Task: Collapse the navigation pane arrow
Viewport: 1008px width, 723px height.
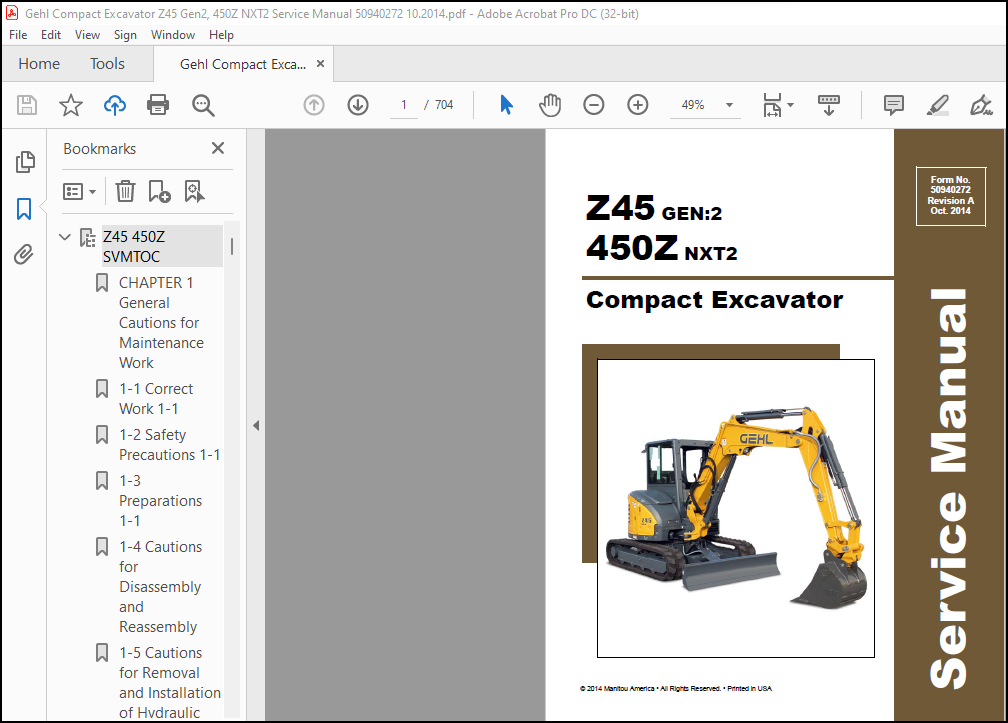Action: 256,425
